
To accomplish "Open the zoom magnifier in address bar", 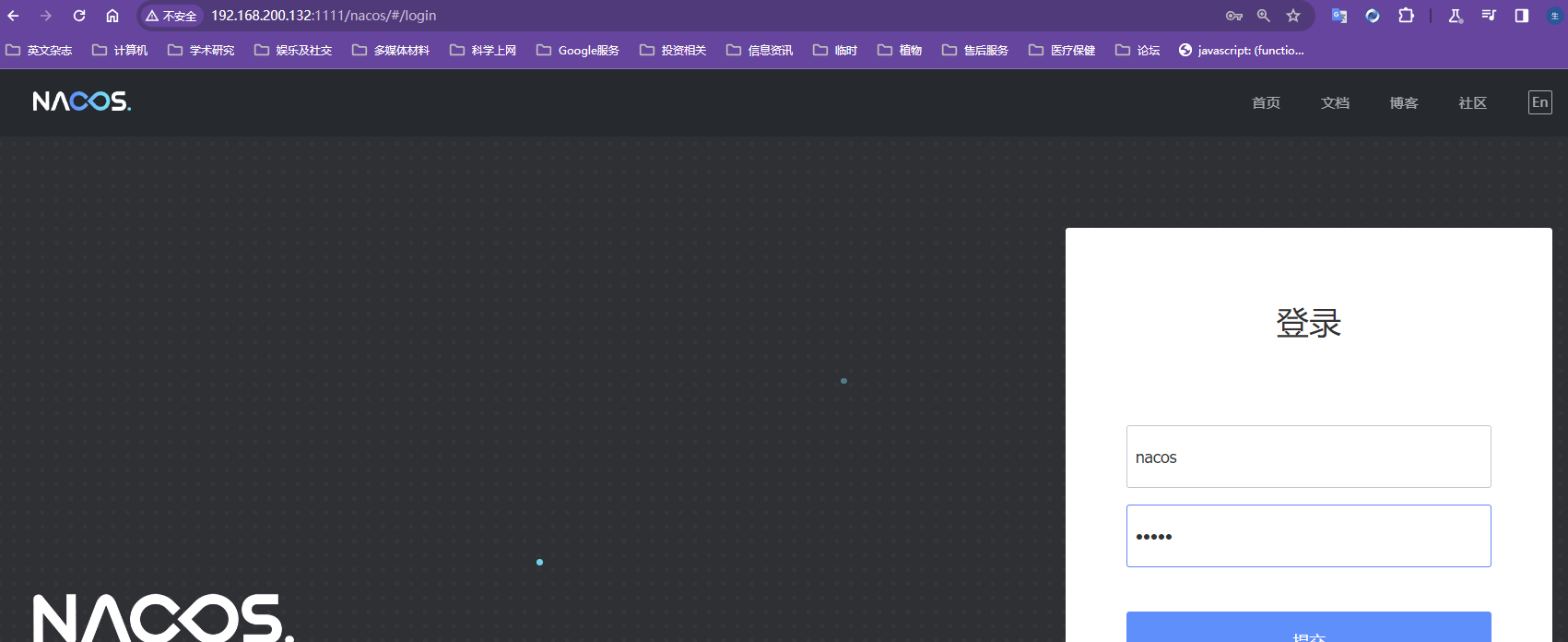I will point(1264,16).
